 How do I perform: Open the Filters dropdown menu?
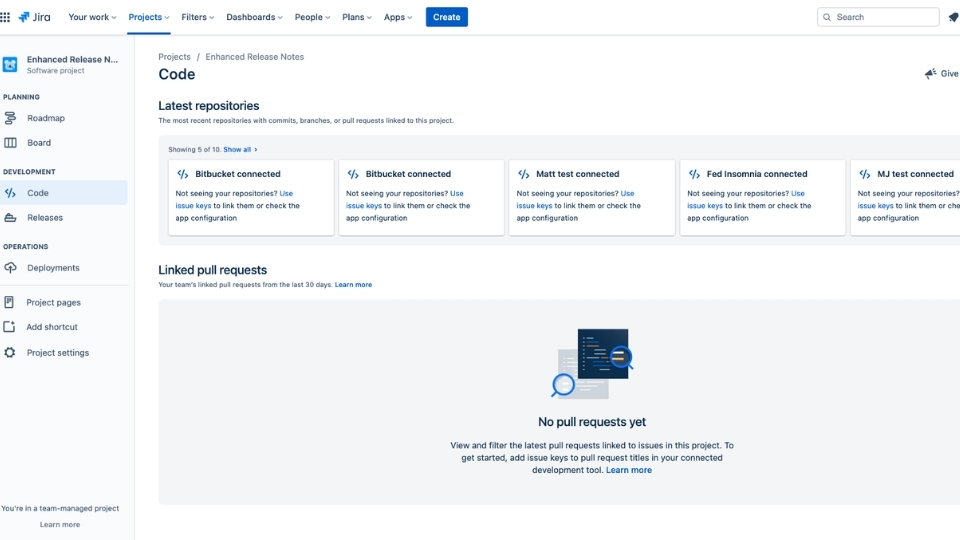(x=198, y=17)
